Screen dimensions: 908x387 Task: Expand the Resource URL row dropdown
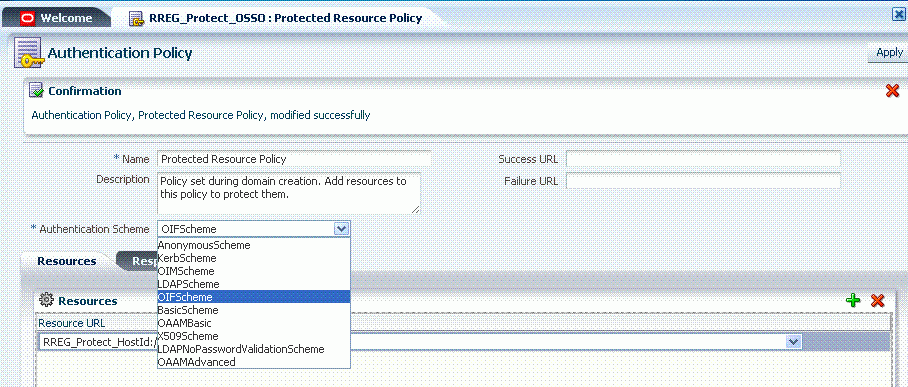pyautogui.click(x=793, y=342)
